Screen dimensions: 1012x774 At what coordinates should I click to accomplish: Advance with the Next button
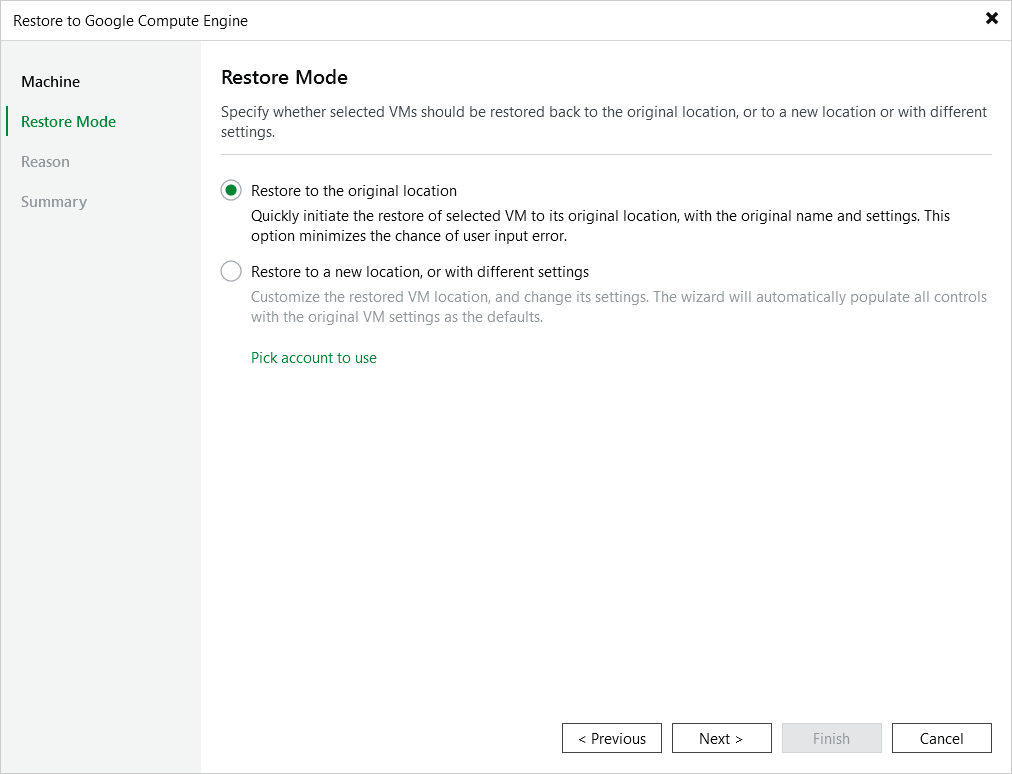click(x=722, y=738)
